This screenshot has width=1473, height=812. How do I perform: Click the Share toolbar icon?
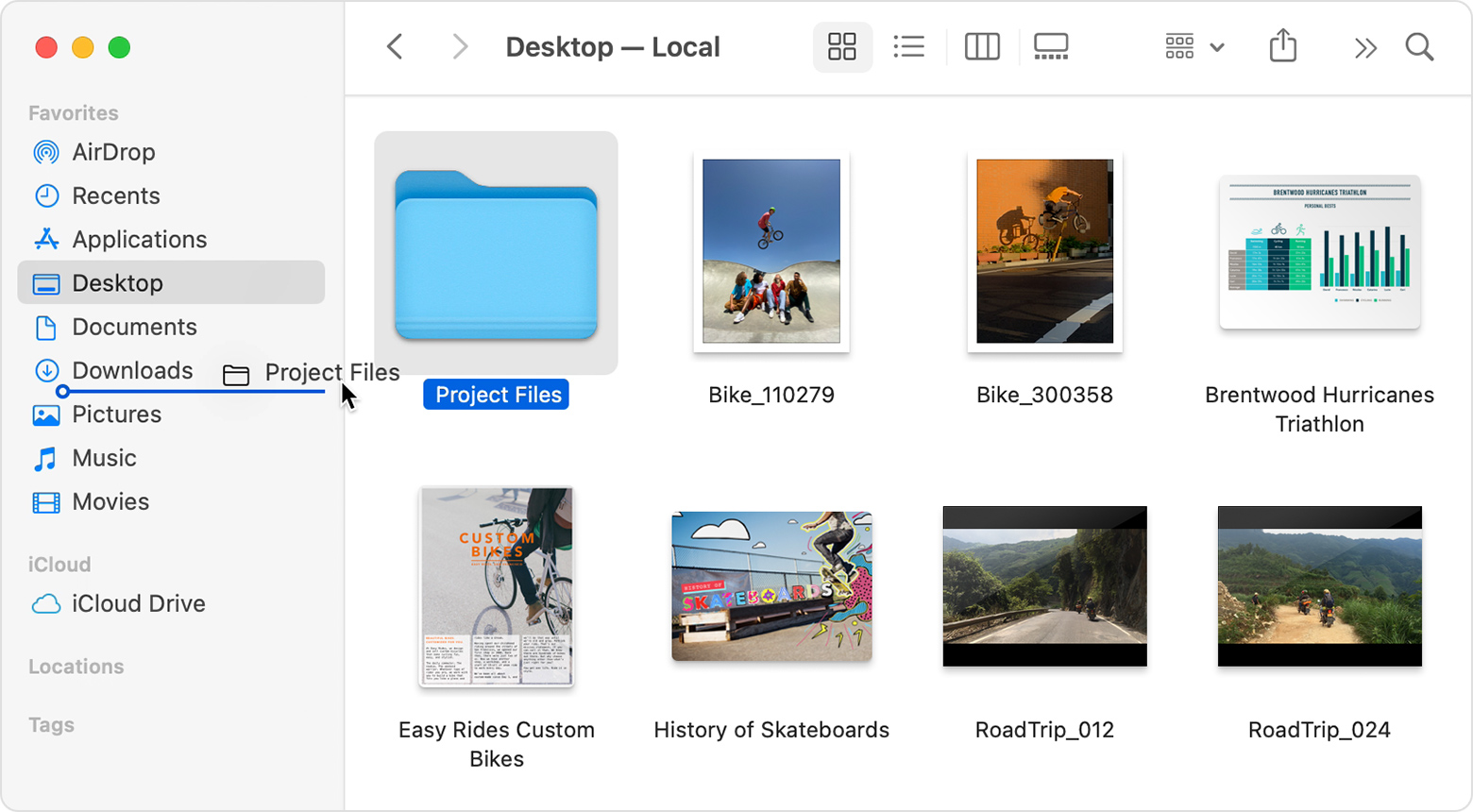click(1282, 46)
